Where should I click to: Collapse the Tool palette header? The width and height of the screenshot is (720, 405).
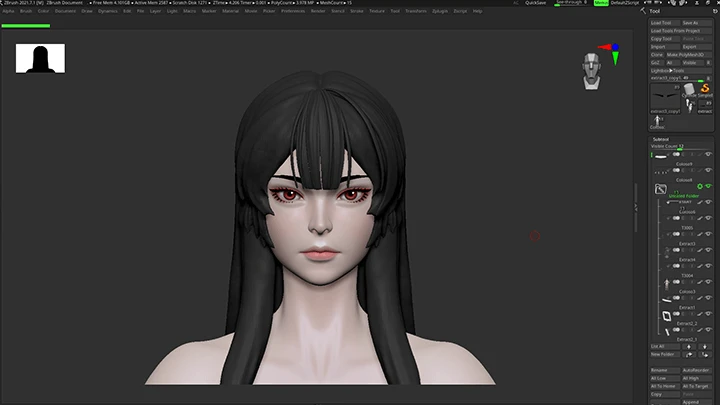pos(655,11)
